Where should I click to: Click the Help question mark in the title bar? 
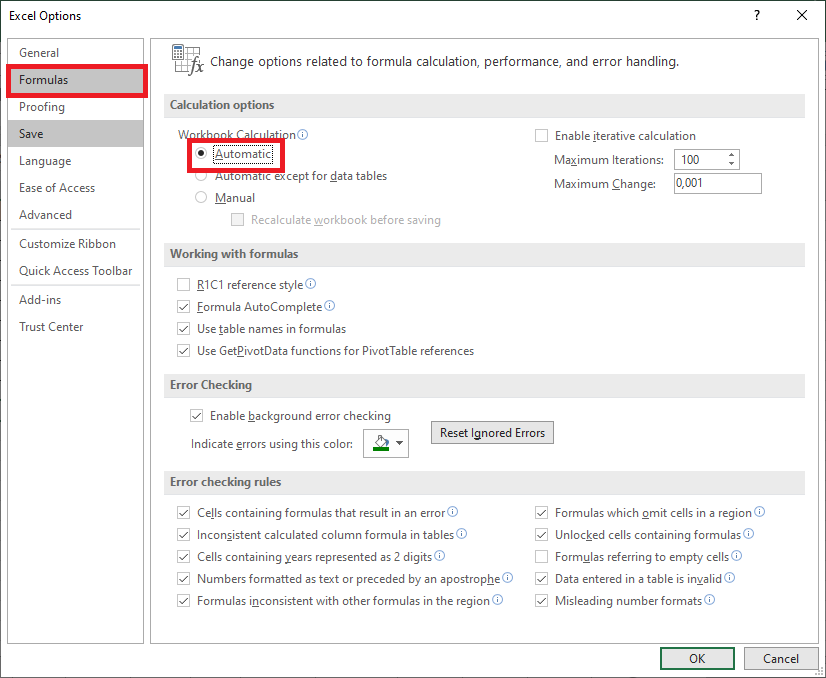(757, 16)
